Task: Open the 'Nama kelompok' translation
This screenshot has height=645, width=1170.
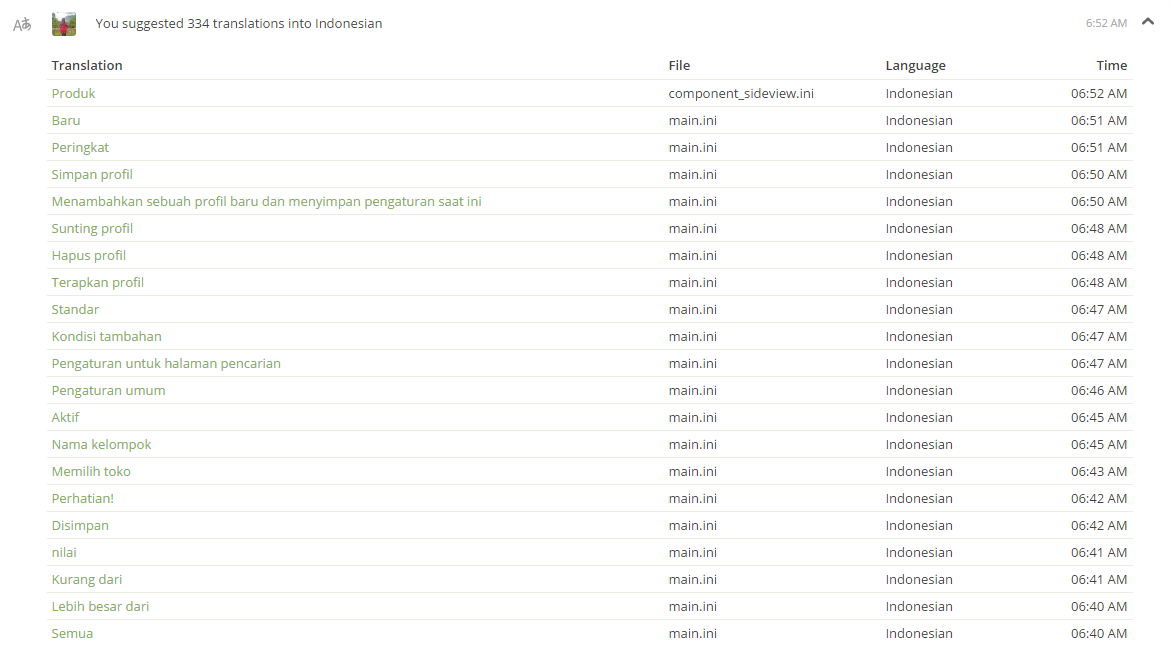Action: coord(101,444)
